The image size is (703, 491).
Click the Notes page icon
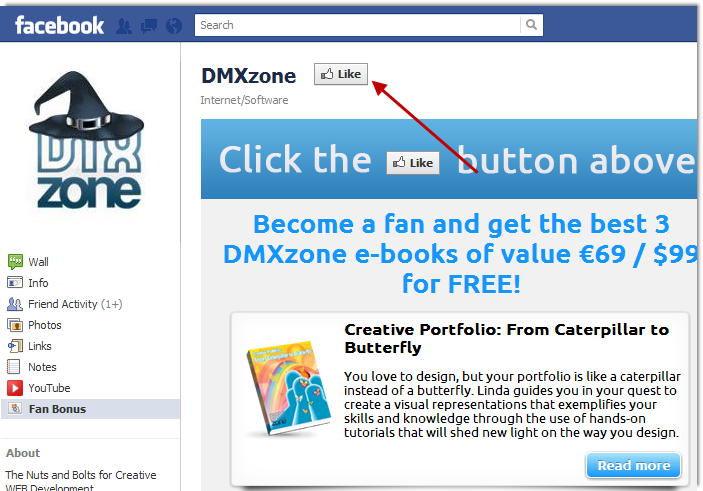pyautogui.click(x=14, y=367)
